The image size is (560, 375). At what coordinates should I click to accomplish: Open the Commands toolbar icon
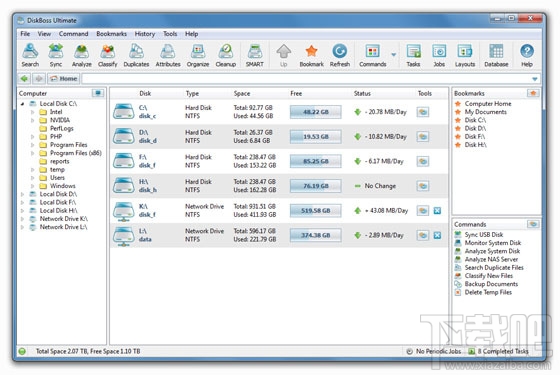pos(372,55)
